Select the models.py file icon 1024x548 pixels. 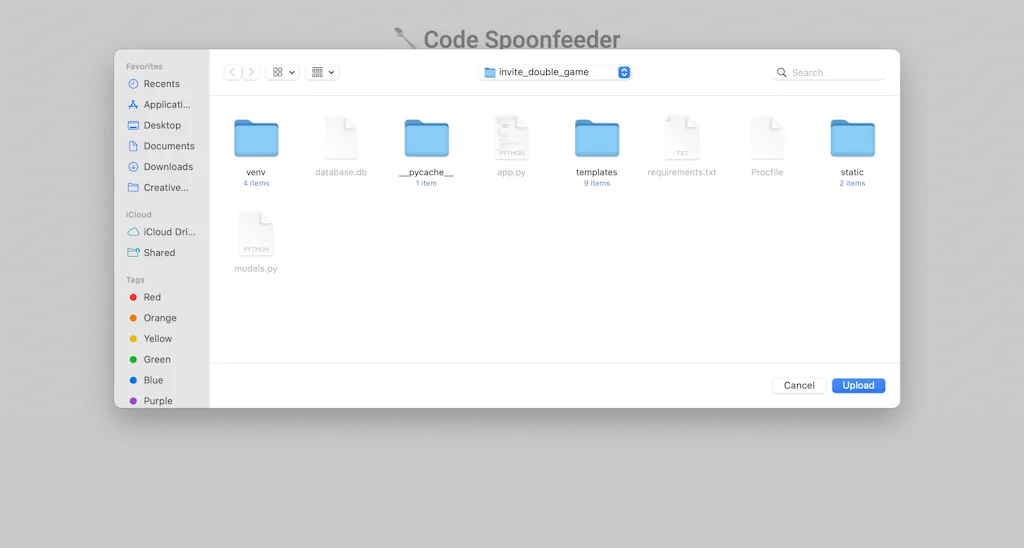(x=256, y=234)
